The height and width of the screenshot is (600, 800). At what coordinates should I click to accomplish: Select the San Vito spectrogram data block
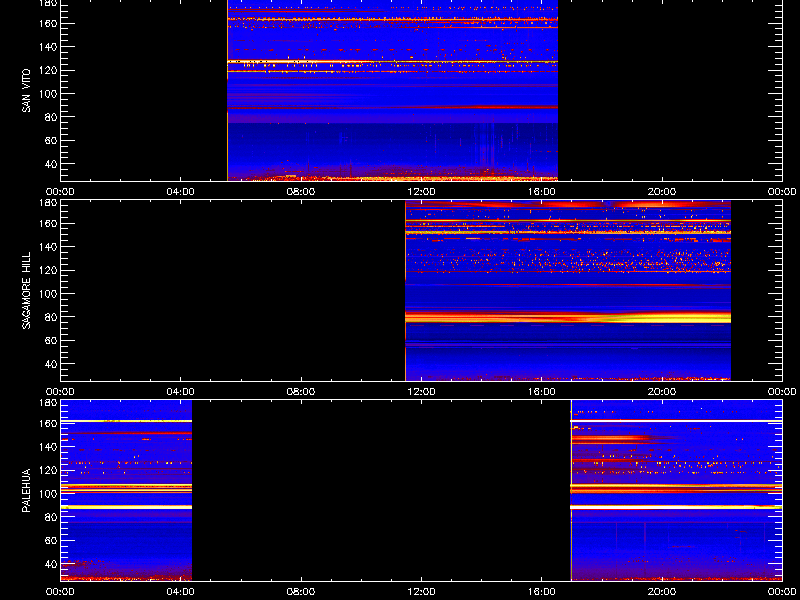tap(392, 90)
